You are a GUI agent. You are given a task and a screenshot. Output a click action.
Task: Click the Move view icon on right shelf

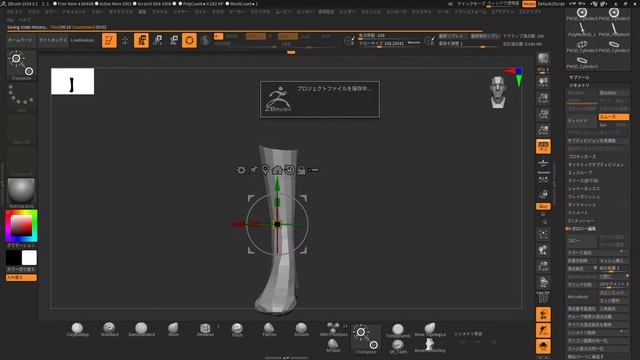[543, 250]
